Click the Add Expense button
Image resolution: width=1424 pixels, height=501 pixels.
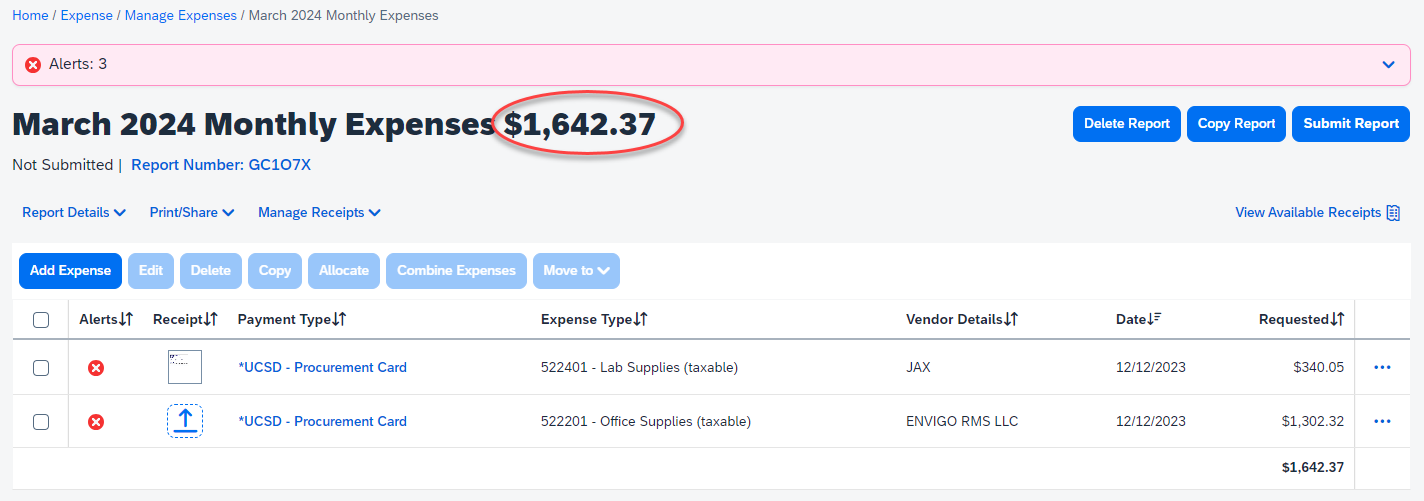click(70, 271)
